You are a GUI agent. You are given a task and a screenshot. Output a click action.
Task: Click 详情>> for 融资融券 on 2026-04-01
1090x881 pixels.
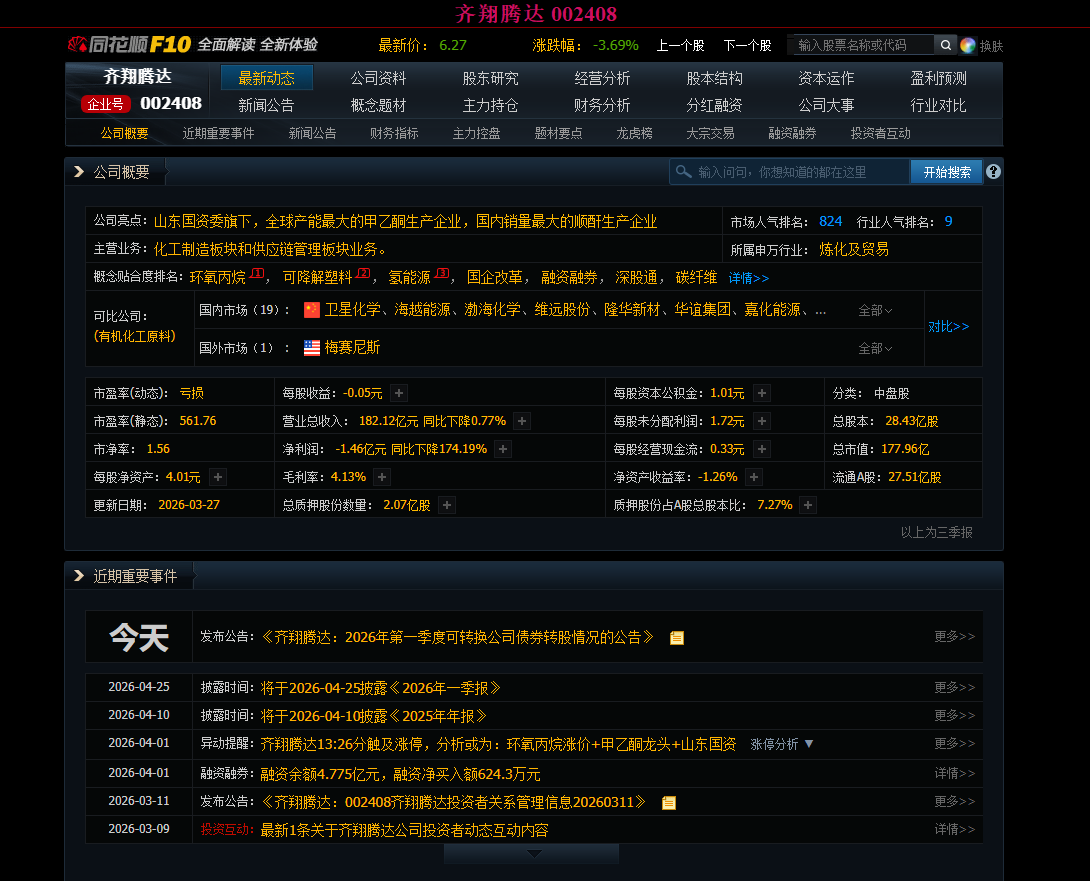point(954,773)
